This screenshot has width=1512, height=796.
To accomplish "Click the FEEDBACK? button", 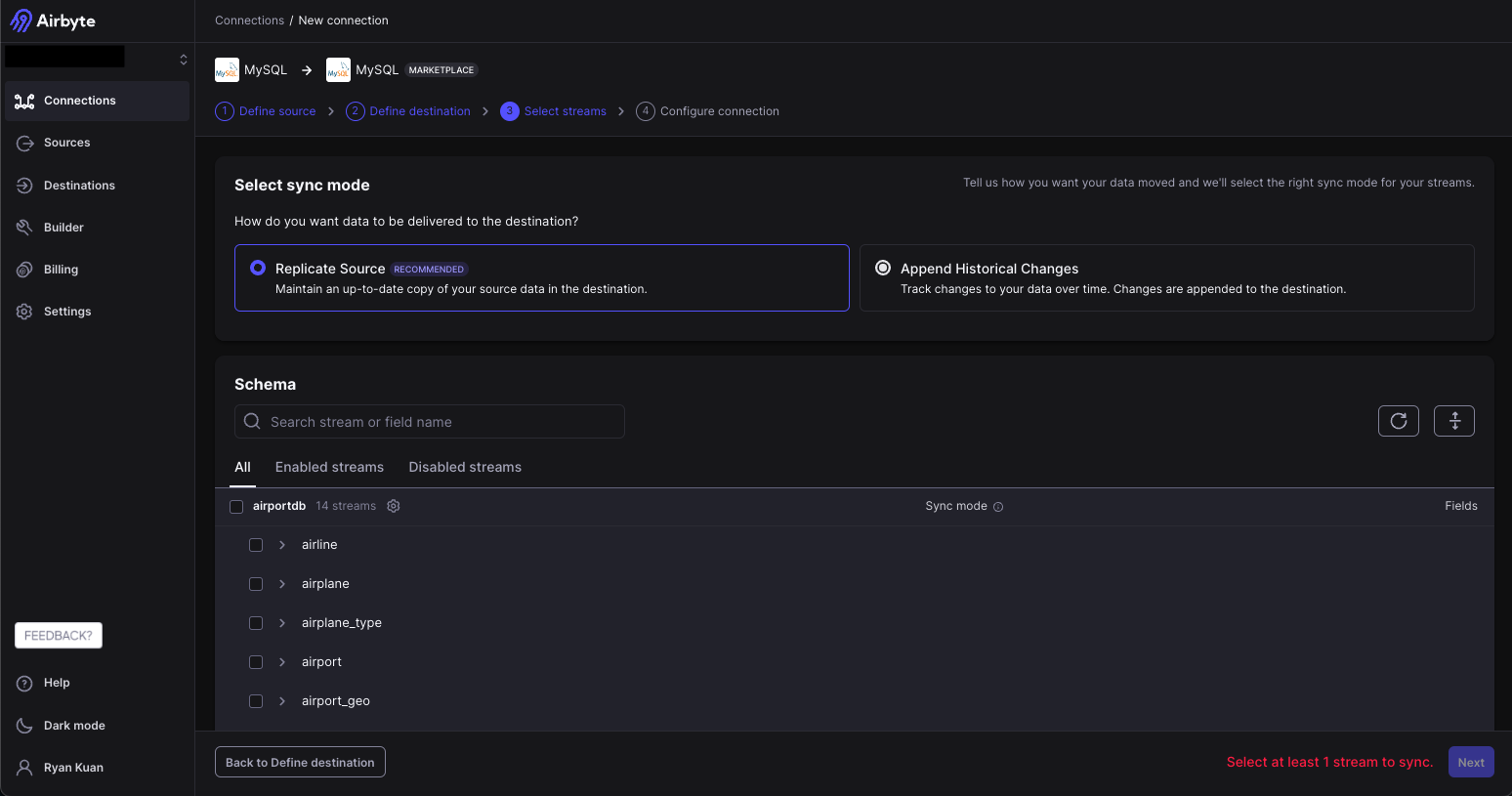I will 59,636.
